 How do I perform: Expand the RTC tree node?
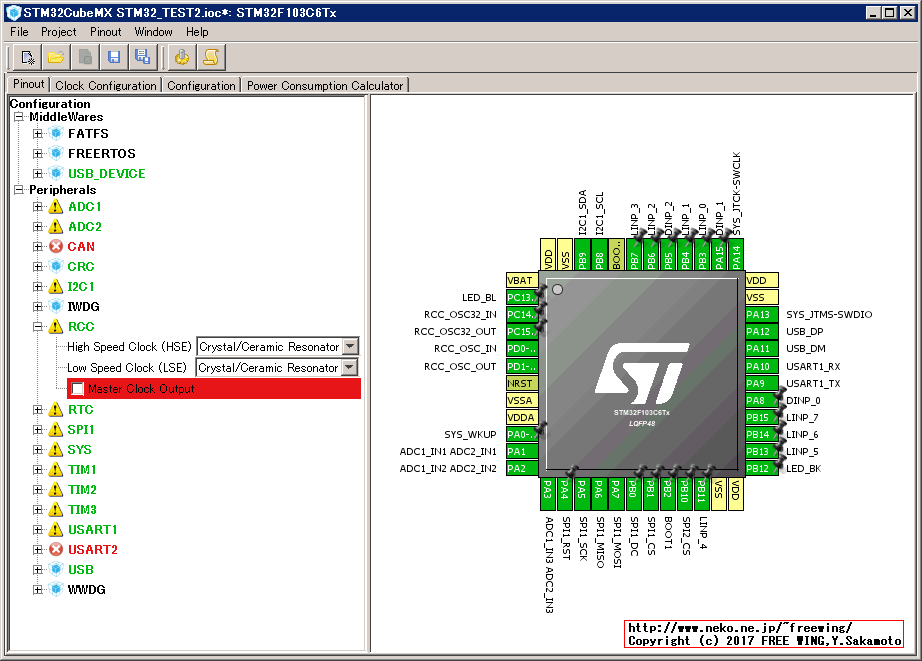click(x=38, y=409)
